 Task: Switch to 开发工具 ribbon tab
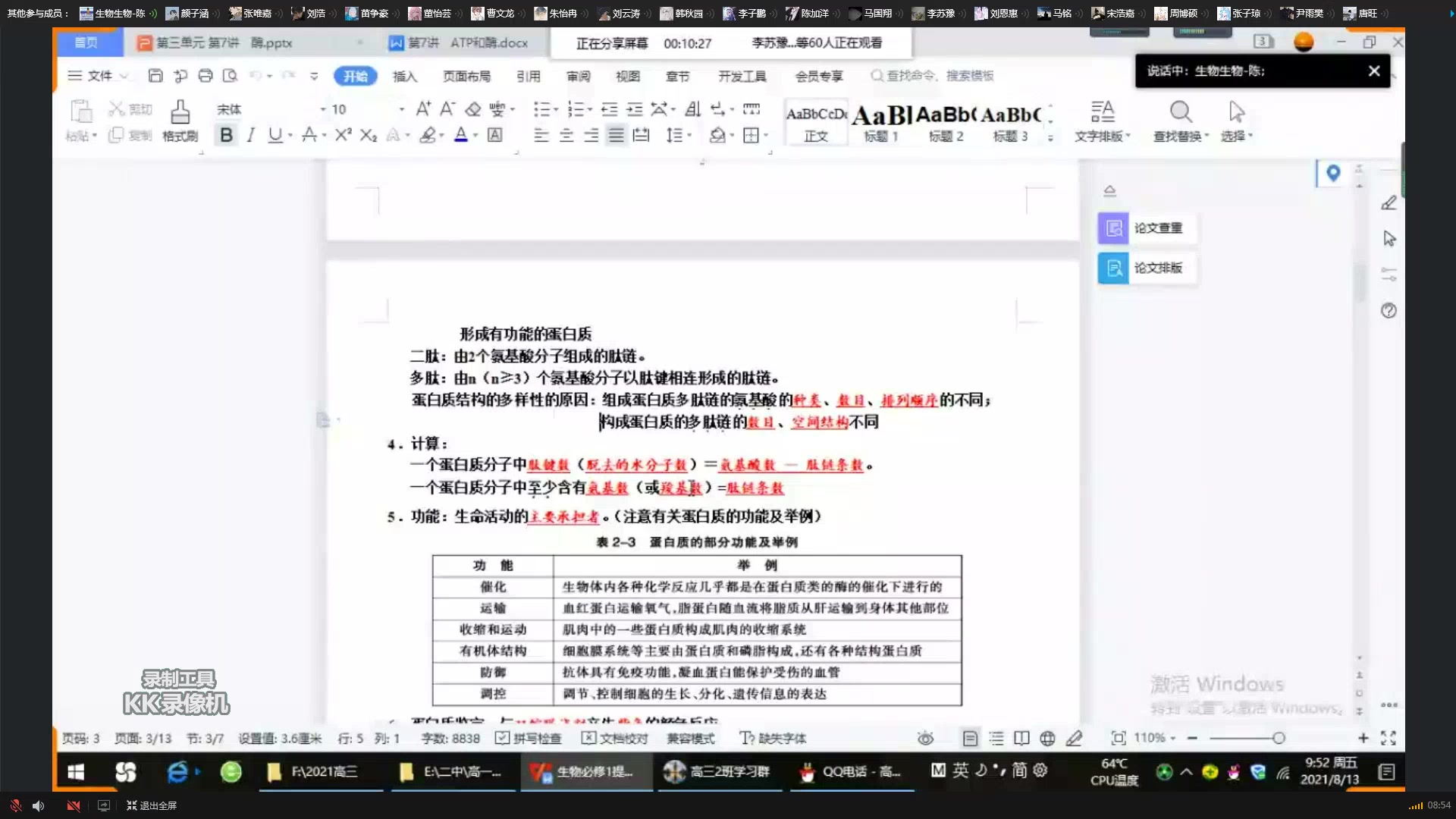click(742, 76)
